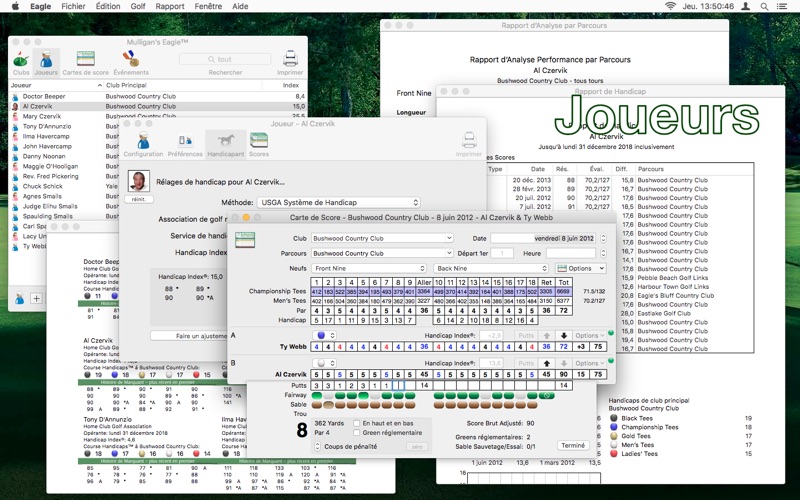
Task: Click the scorecard icon in Carte de Score window
Action: pyautogui.click(x=245, y=240)
